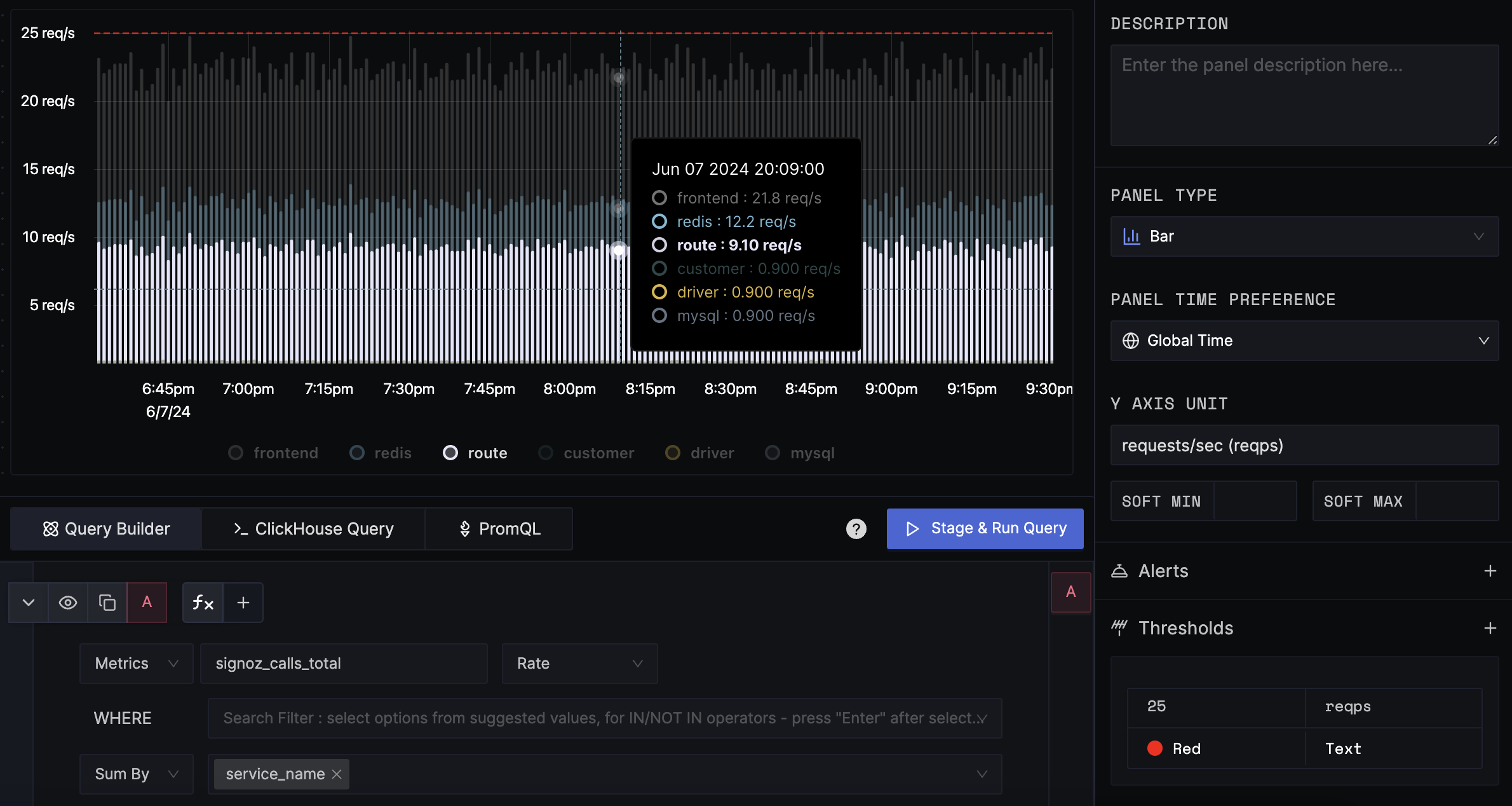This screenshot has width=1512, height=806.
Task: Click the Query Builder tab
Action: [x=106, y=528]
